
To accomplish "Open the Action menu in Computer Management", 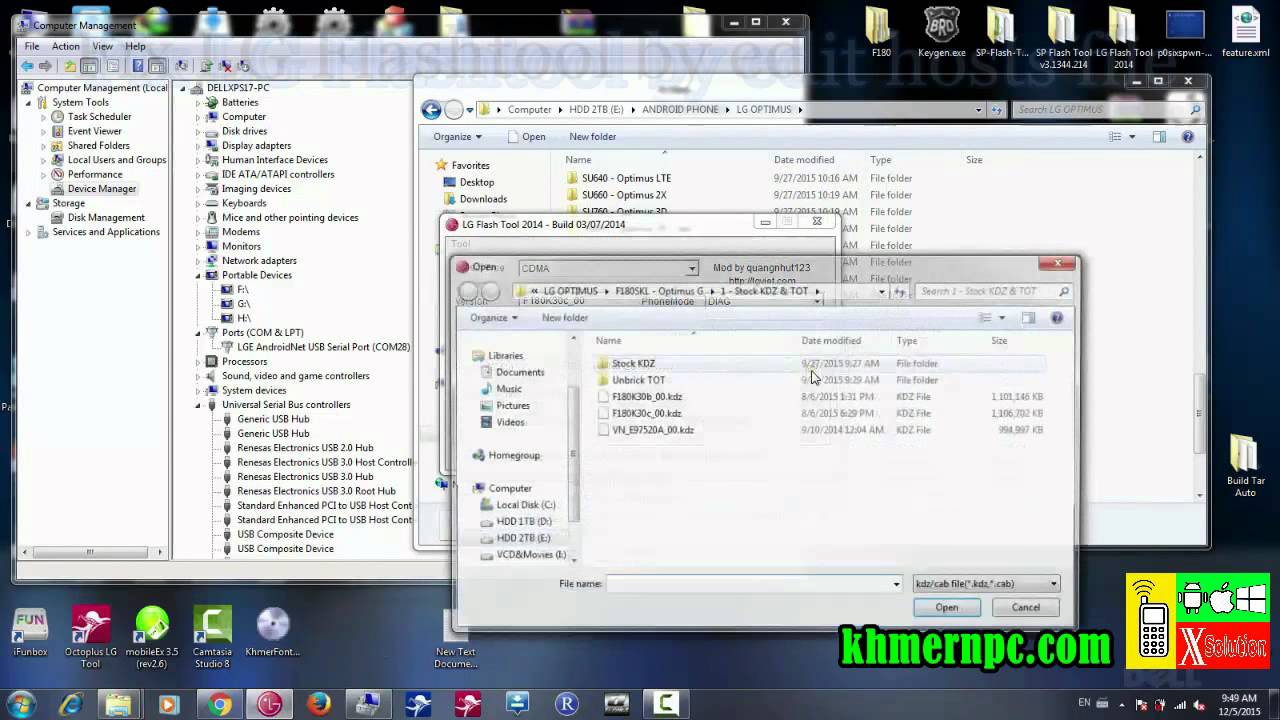I will 65,46.
